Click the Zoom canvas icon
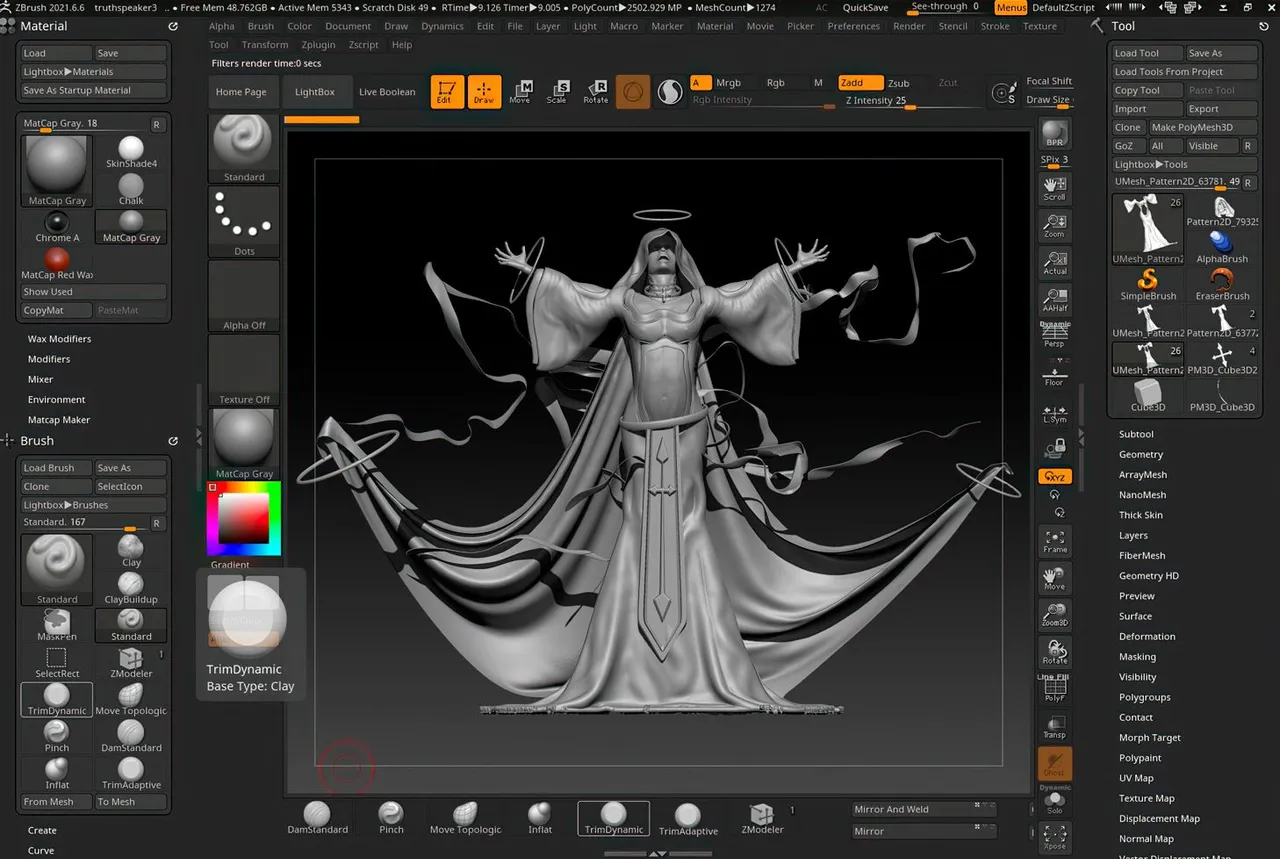 click(1055, 224)
